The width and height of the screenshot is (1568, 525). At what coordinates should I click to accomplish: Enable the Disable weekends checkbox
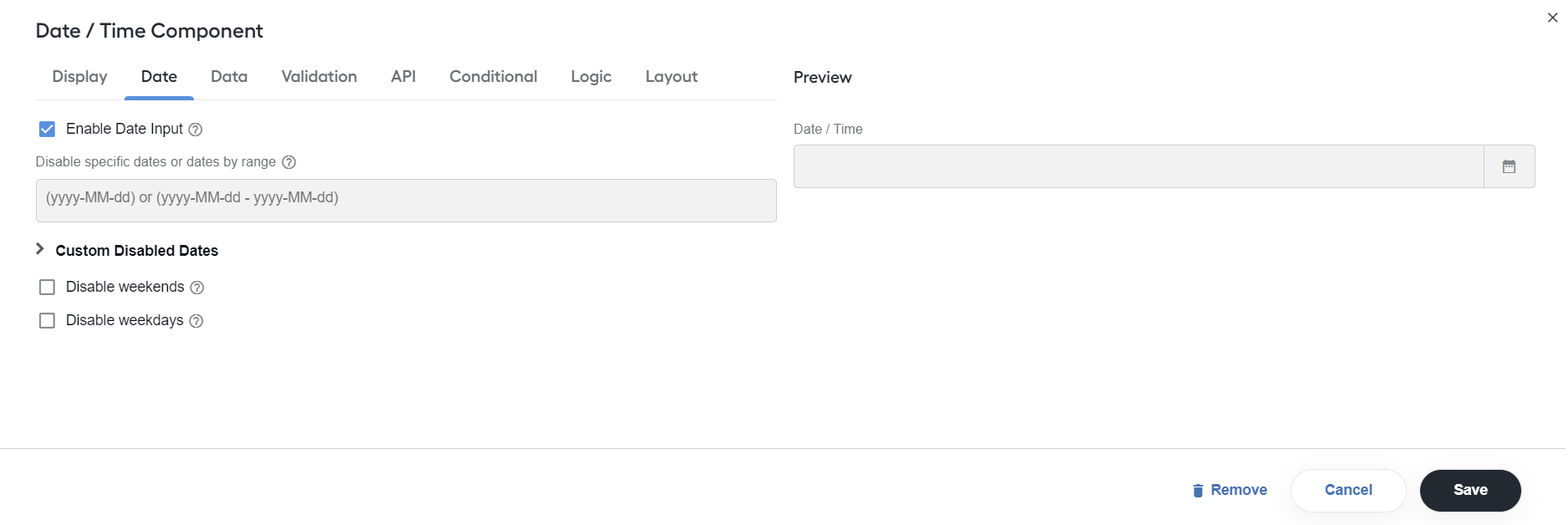click(47, 288)
